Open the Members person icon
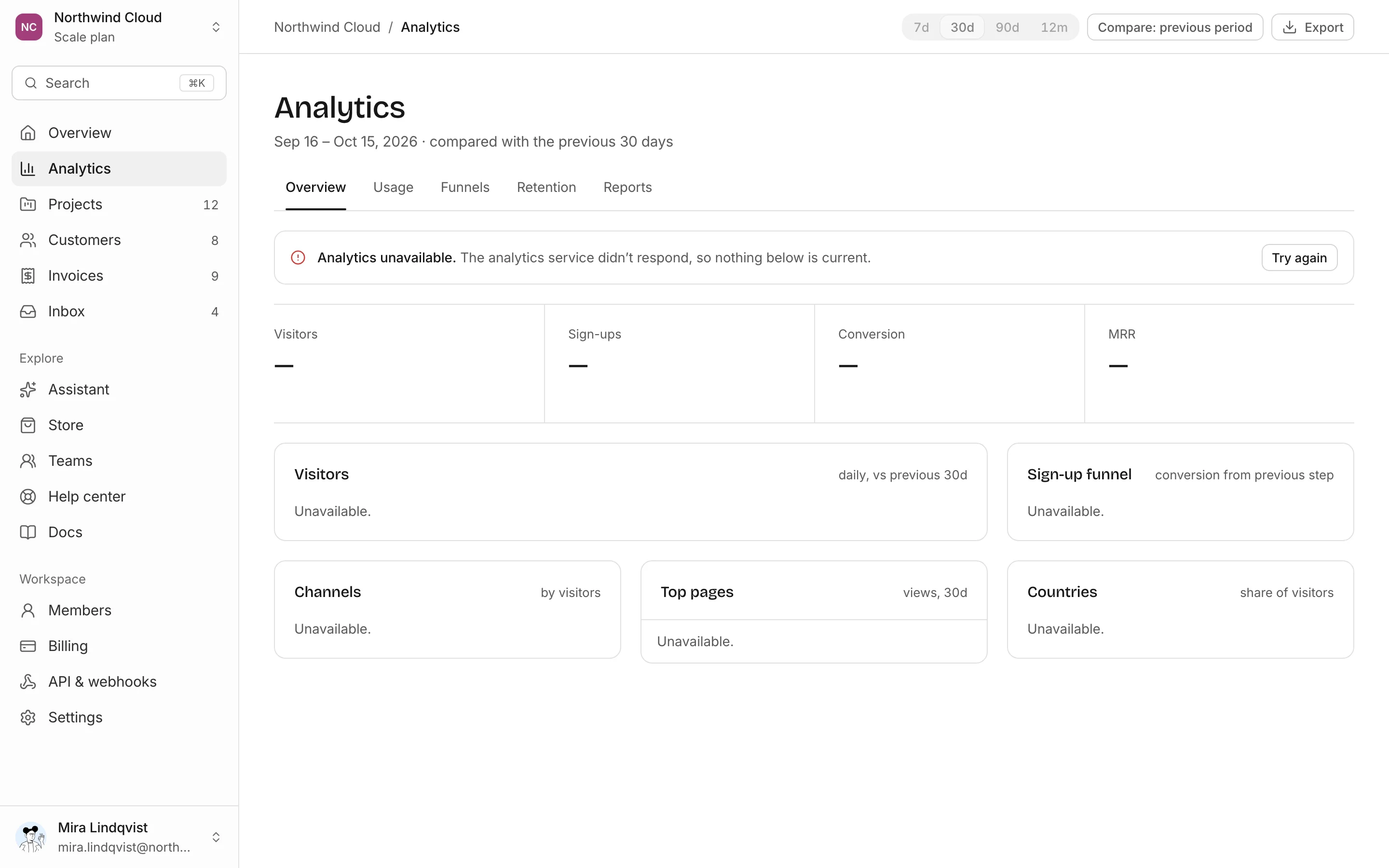This screenshot has height=868, width=1389. pyautogui.click(x=27, y=610)
